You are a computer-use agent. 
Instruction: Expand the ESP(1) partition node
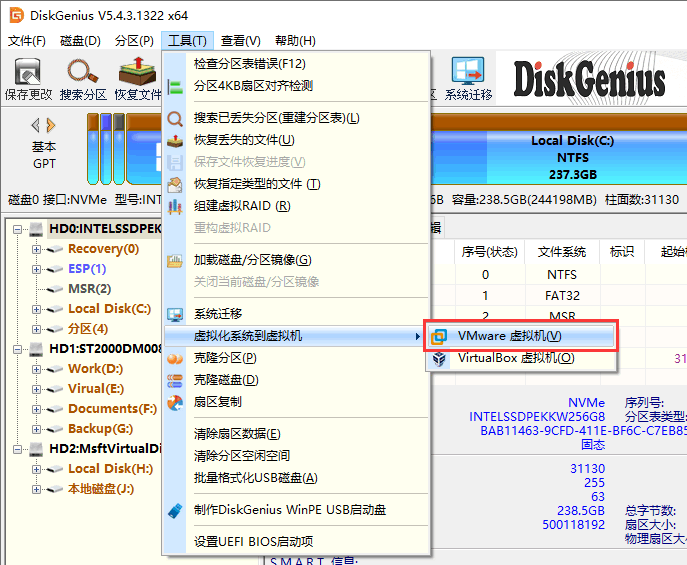(x=36, y=269)
